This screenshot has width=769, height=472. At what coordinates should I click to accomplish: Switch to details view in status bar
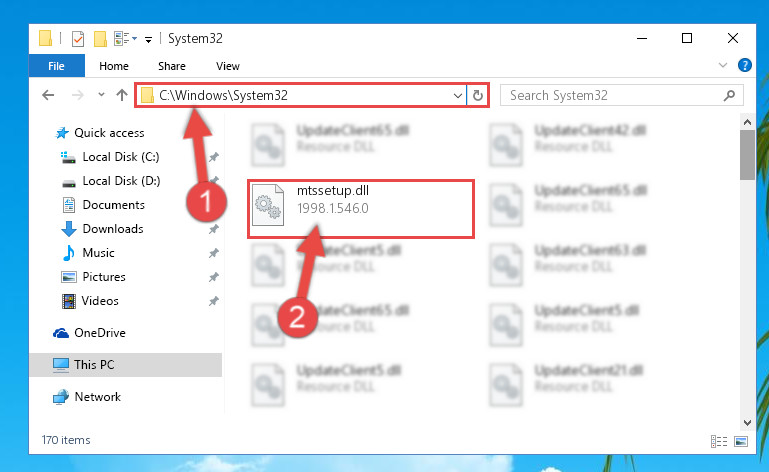719,442
